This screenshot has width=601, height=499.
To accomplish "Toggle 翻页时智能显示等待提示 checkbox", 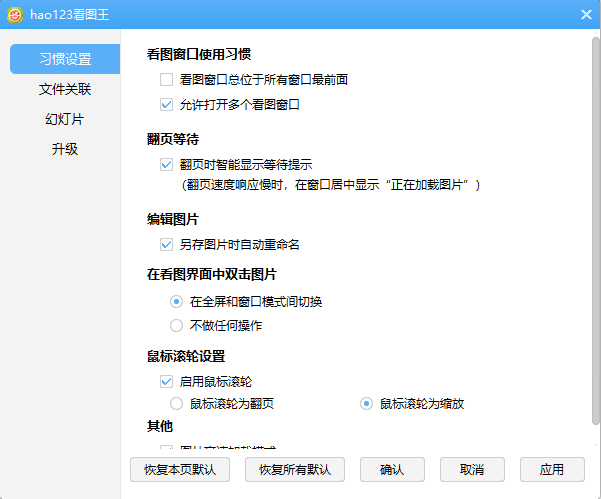I will pyautogui.click(x=166, y=165).
